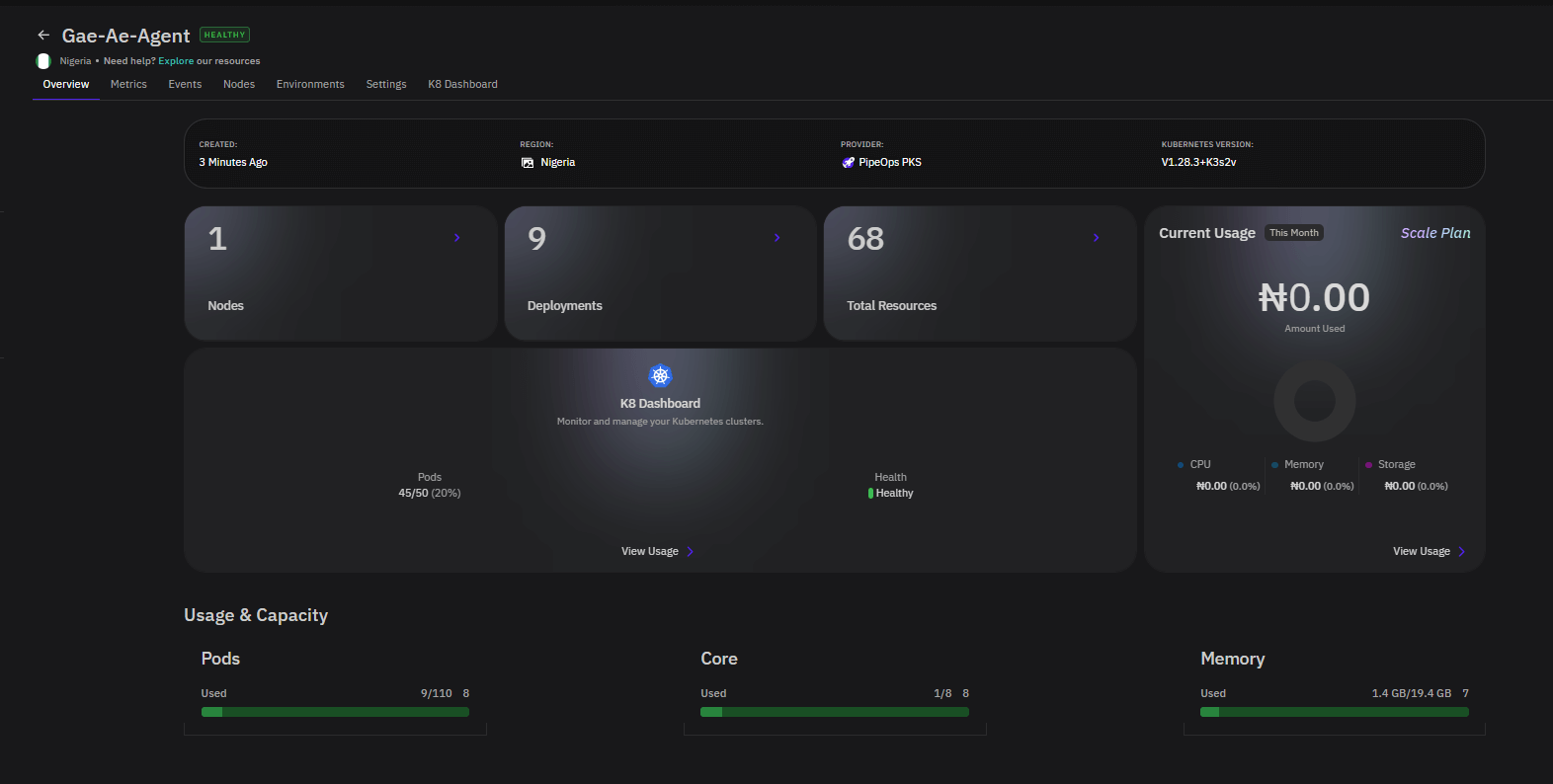Click the Core usage progress bar
Image resolution: width=1553 pixels, height=784 pixels.
point(835,712)
